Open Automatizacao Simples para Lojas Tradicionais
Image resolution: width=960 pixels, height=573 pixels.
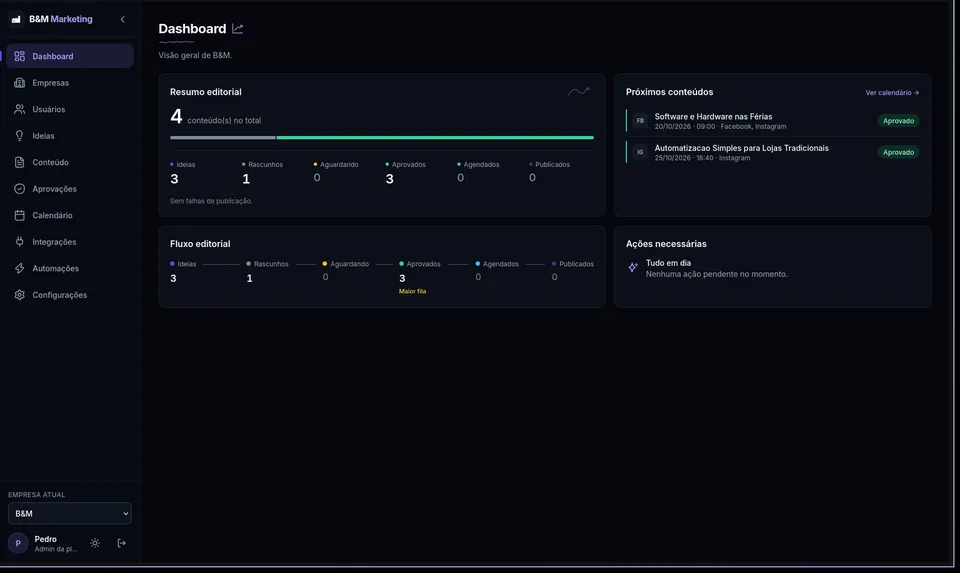(x=741, y=148)
